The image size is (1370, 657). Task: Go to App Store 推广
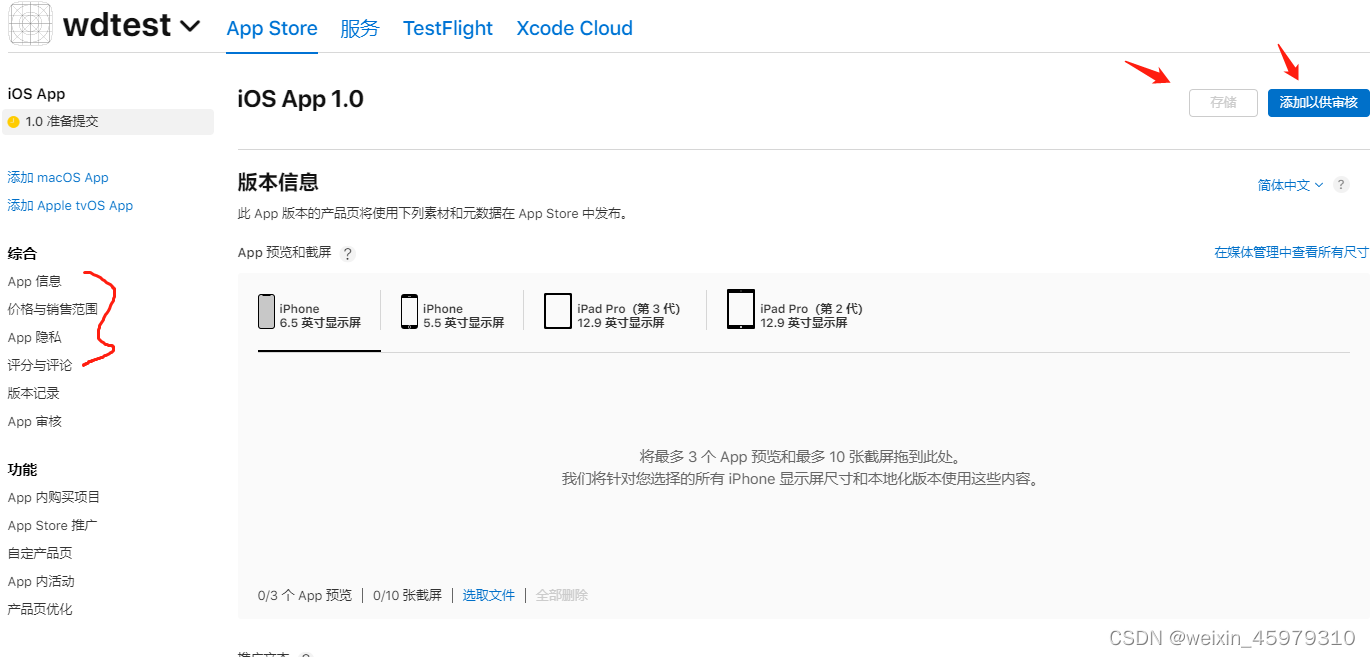pyautogui.click(x=52, y=525)
